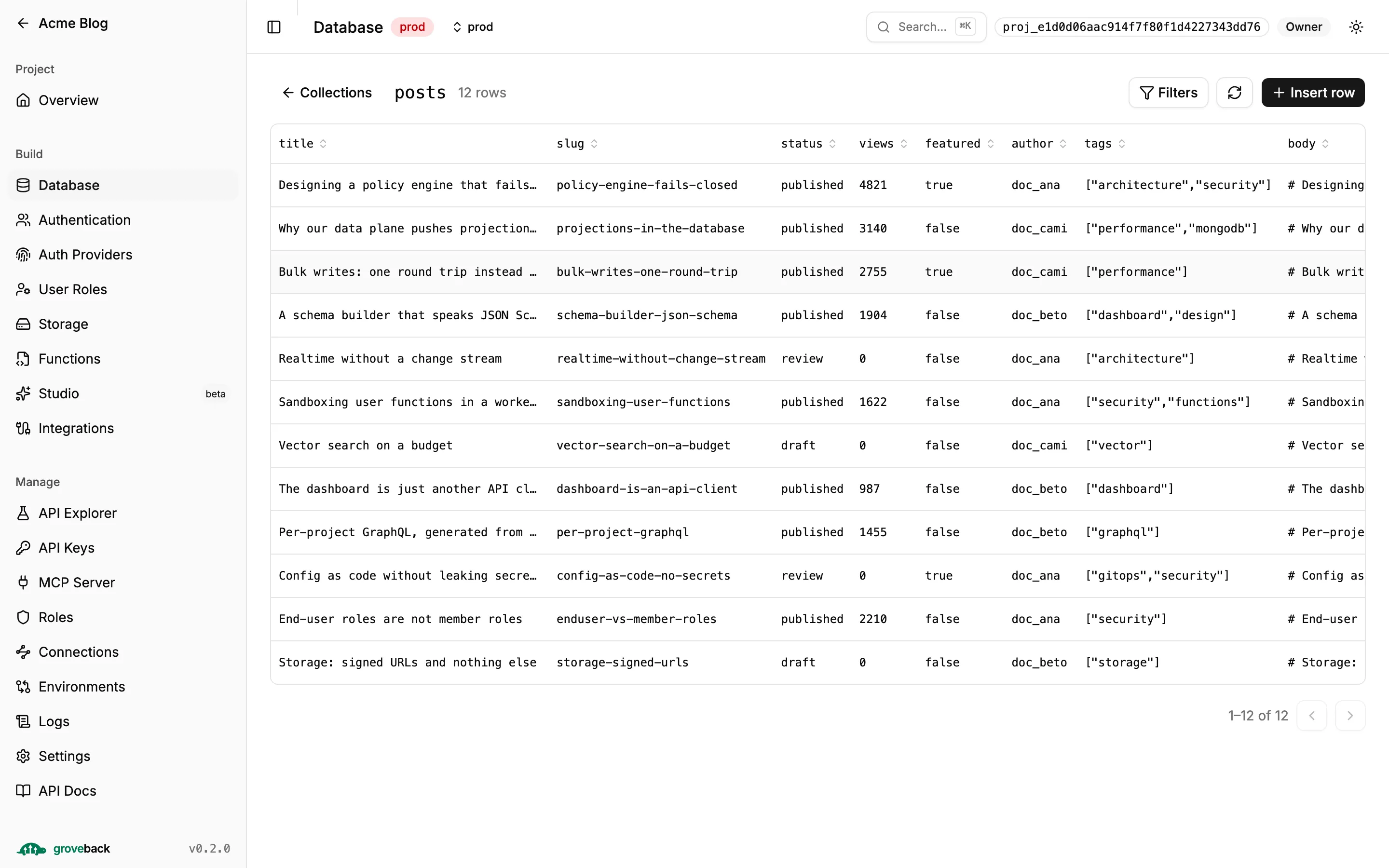
Task: Click slug 'per-project-graphql'
Action: 622,532
